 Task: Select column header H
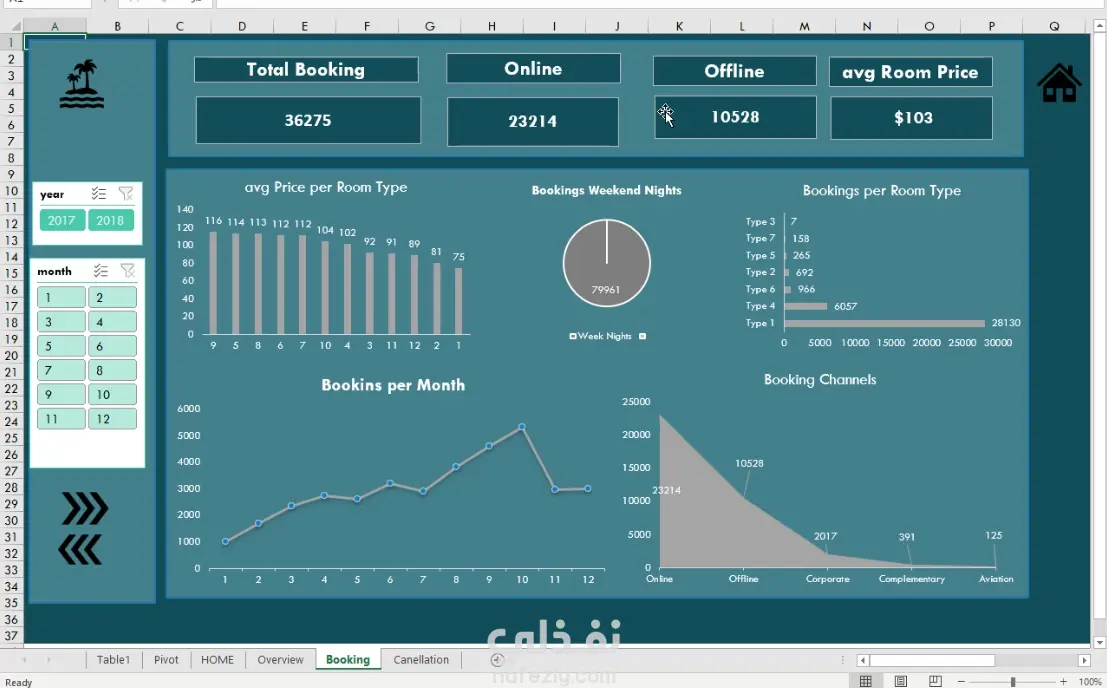click(491, 26)
